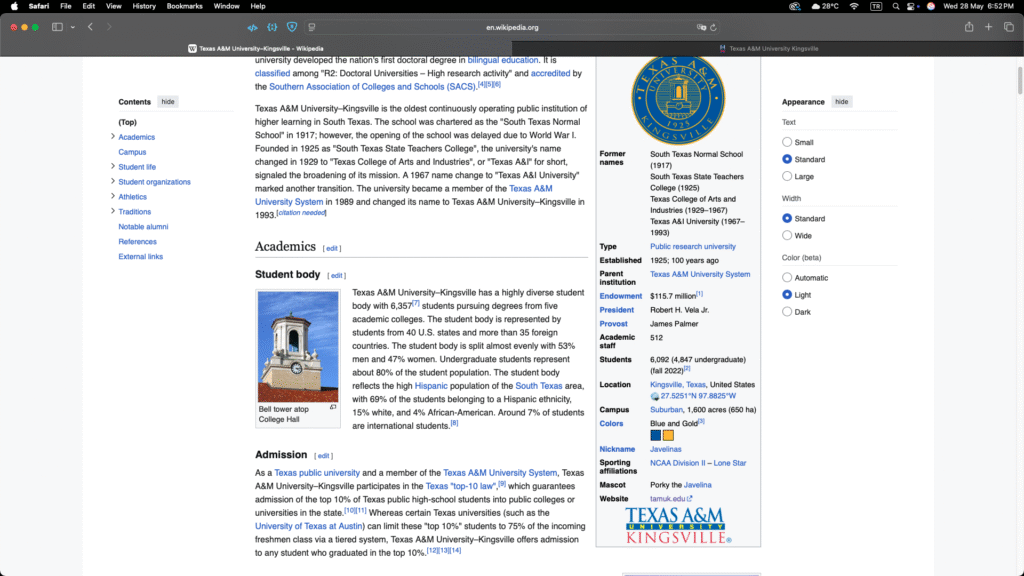Choose the Wide width radio button

pyautogui.click(x=787, y=236)
